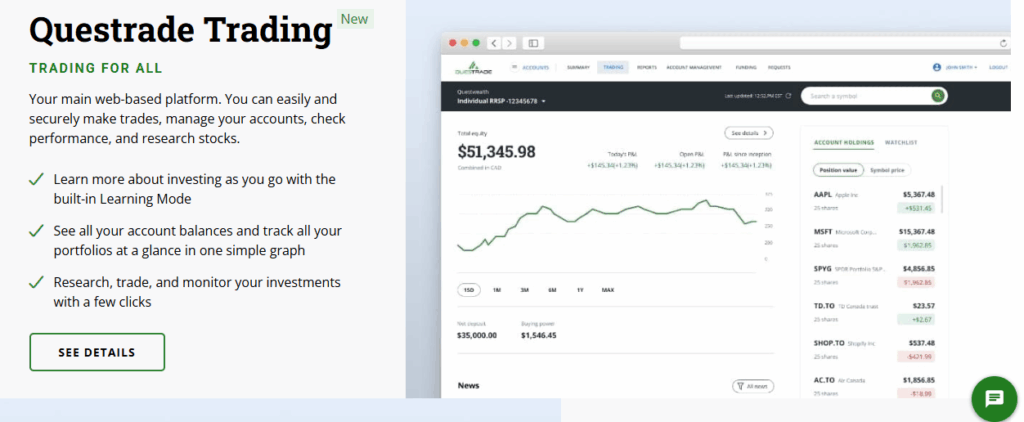Select the 6M chart range
1024x422 pixels.
[552, 289]
